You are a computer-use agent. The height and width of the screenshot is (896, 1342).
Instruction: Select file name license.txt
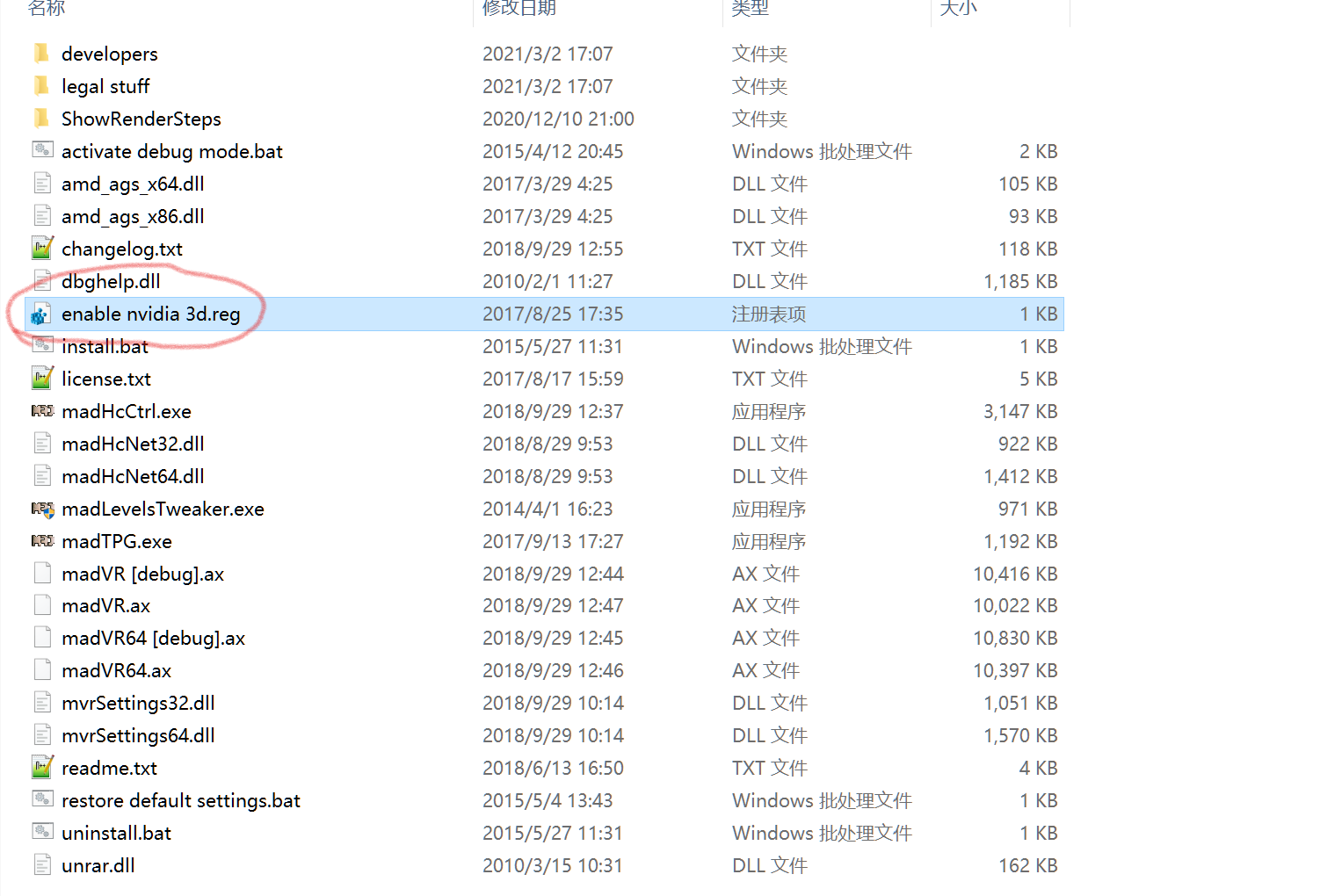pyautogui.click(x=106, y=379)
